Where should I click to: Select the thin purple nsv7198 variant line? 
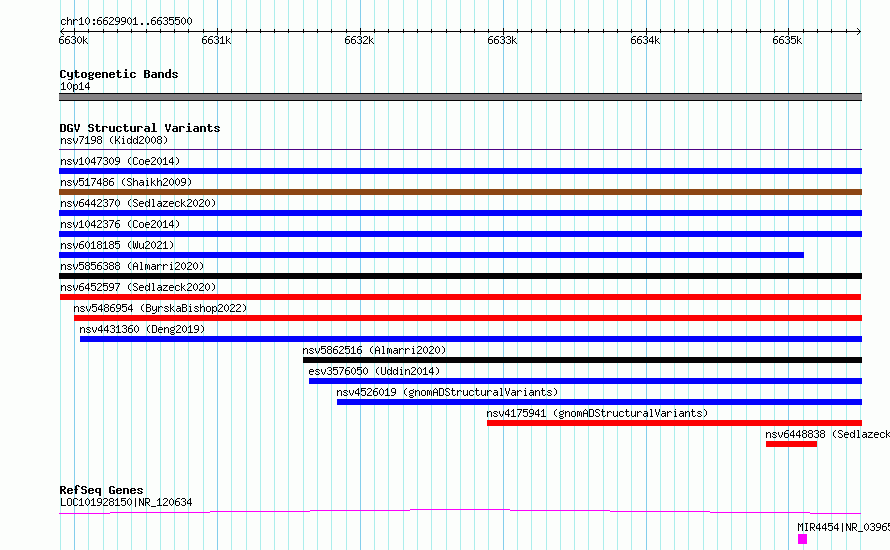(460, 149)
